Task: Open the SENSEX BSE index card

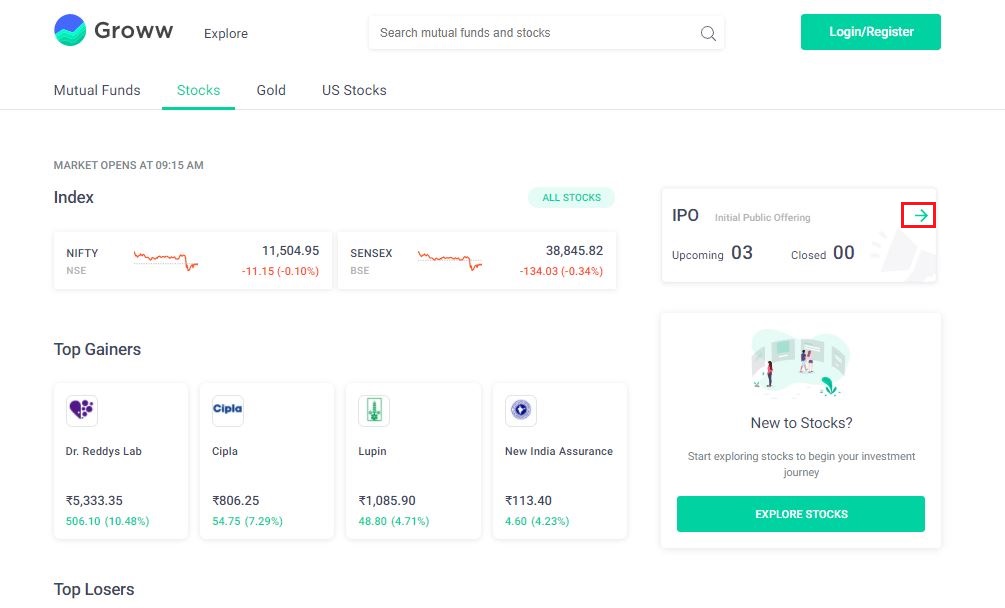Action: click(477, 261)
